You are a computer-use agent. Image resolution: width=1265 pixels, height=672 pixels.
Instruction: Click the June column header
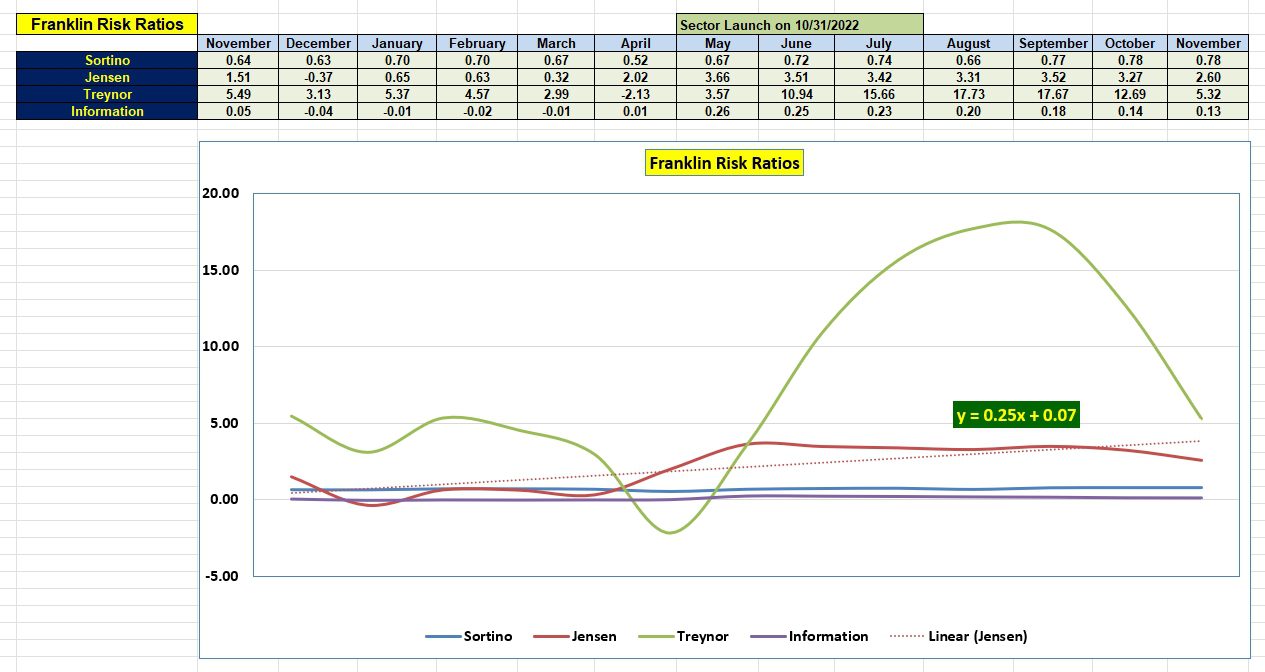point(795,43)
